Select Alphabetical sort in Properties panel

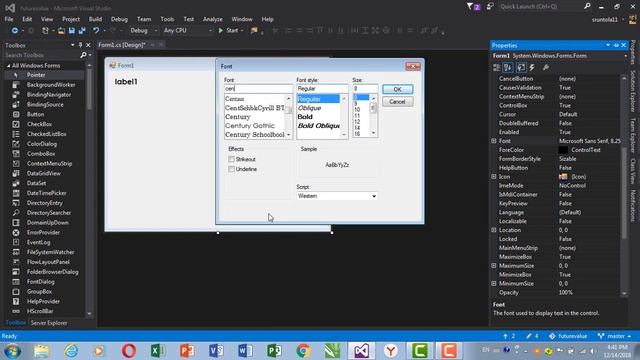pyautogui.click(x=508, y=67)
